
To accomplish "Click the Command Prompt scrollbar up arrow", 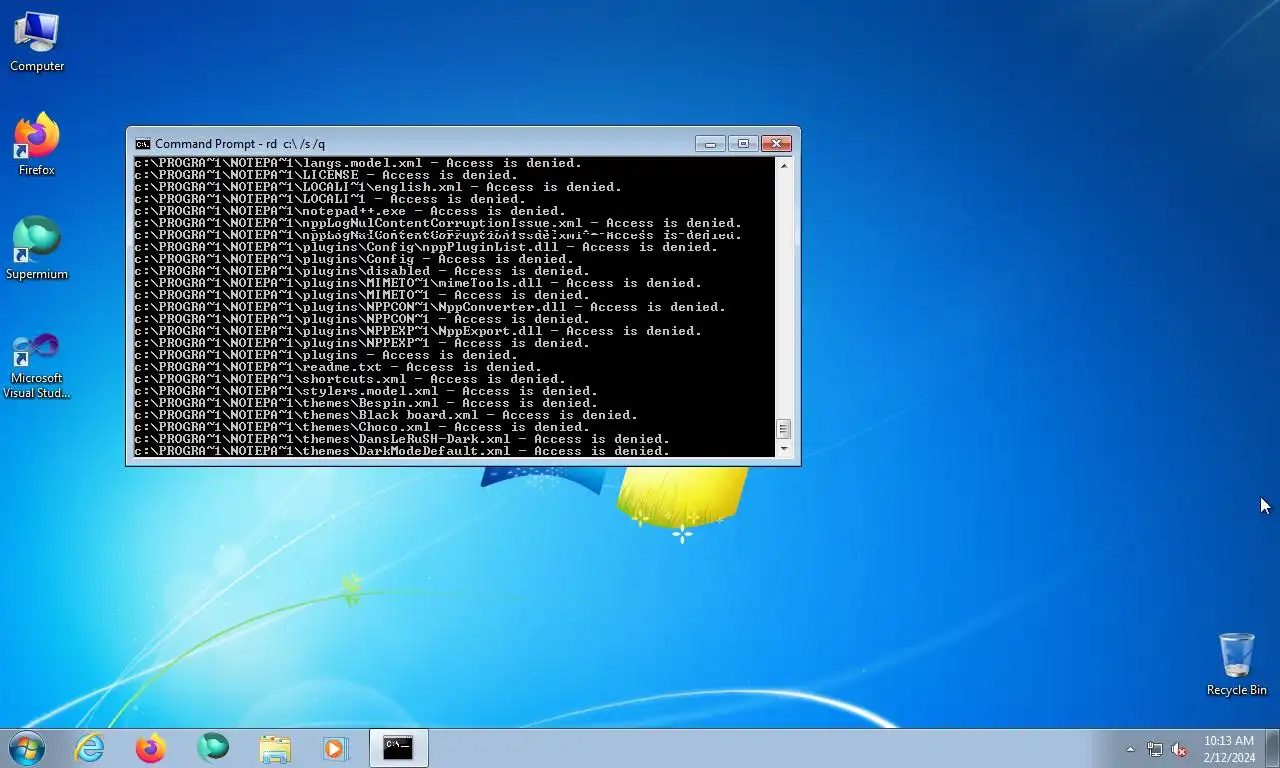I will (x=784, y=165).
